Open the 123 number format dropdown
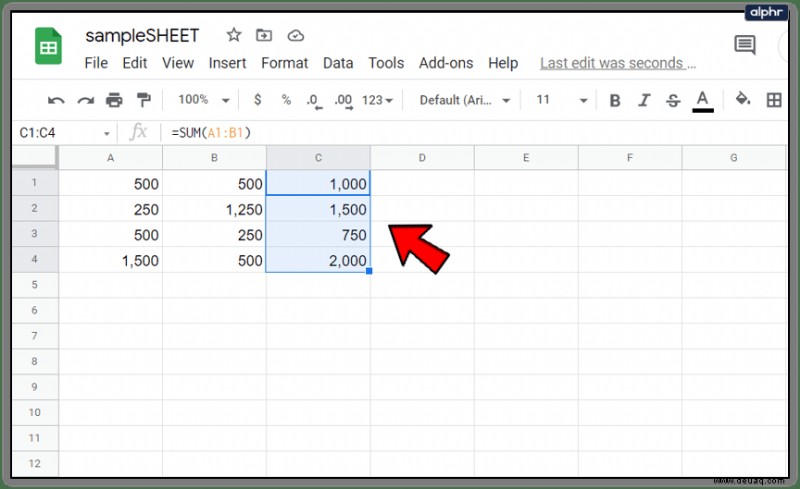 (377, 100)
